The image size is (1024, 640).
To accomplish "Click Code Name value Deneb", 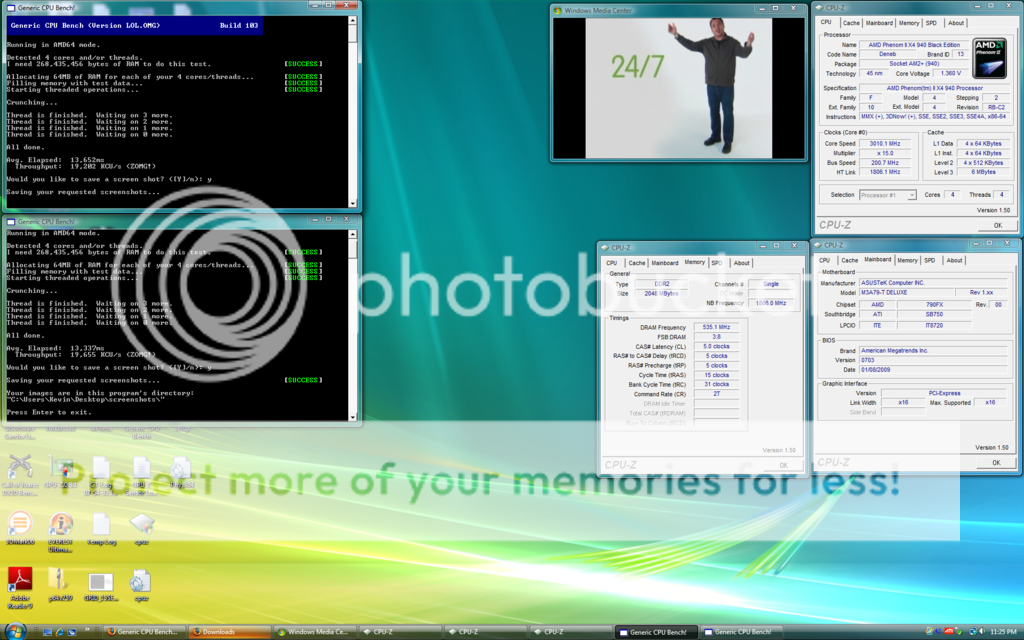I will coord(888,54).
